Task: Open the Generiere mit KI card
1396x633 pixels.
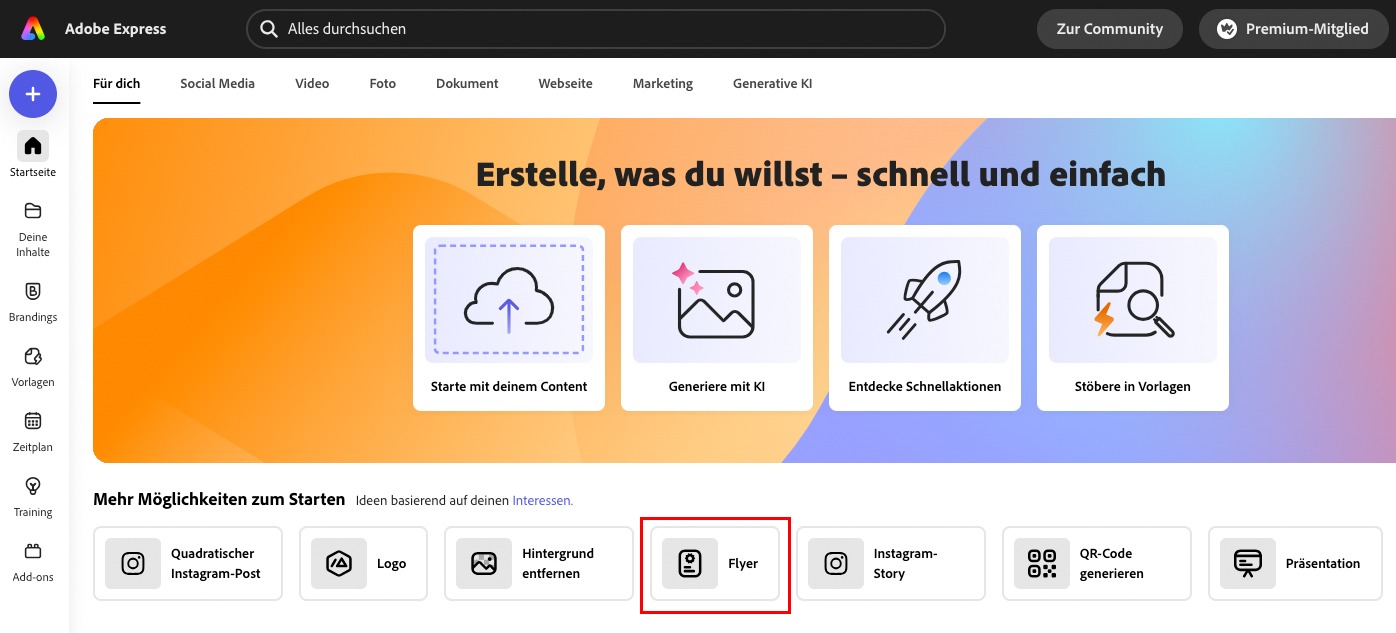Action: point(717,317)
